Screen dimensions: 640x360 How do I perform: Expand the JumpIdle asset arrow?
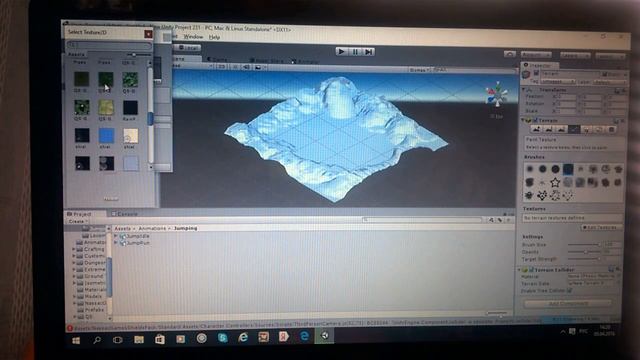point(116,236)
